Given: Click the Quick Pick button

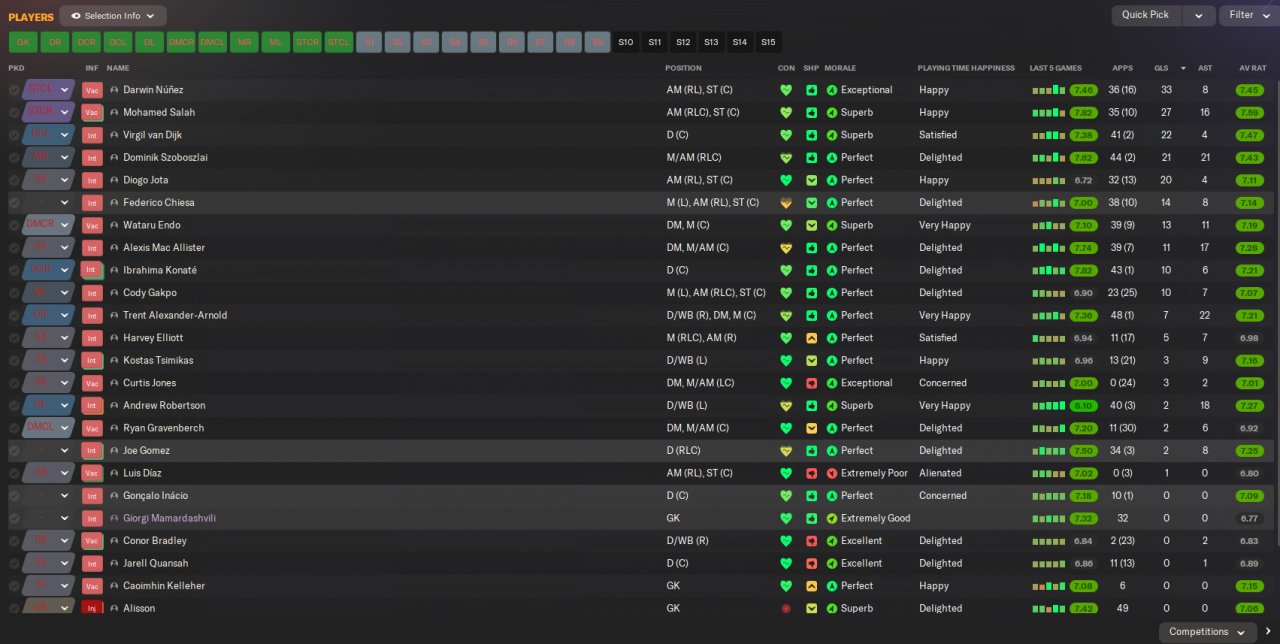Looking at the screenshot, I should [x=1146, y=15].
